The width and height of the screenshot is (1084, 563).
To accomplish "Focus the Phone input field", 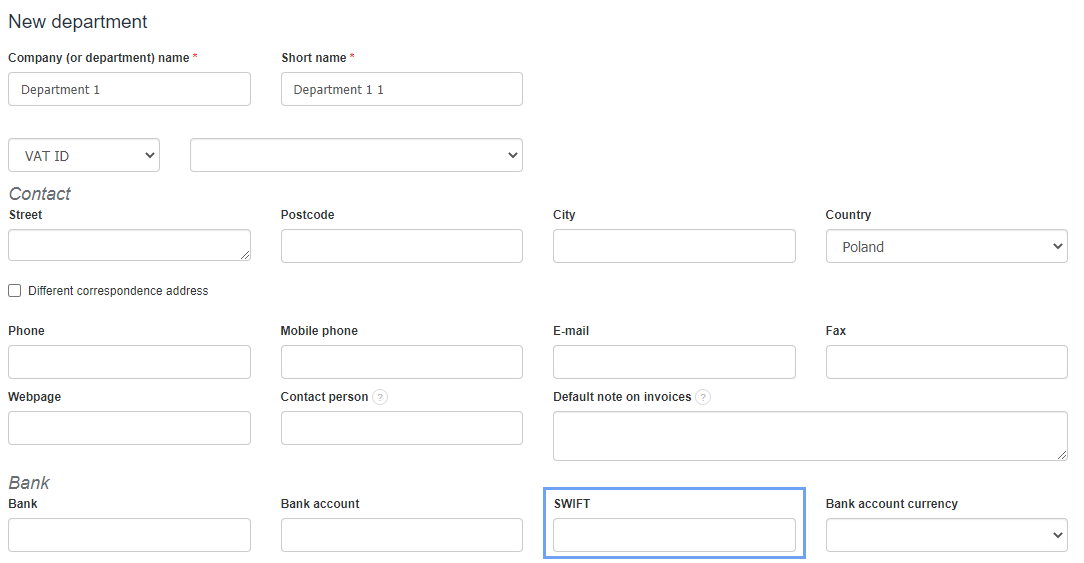I will click(x=129, y=362).
